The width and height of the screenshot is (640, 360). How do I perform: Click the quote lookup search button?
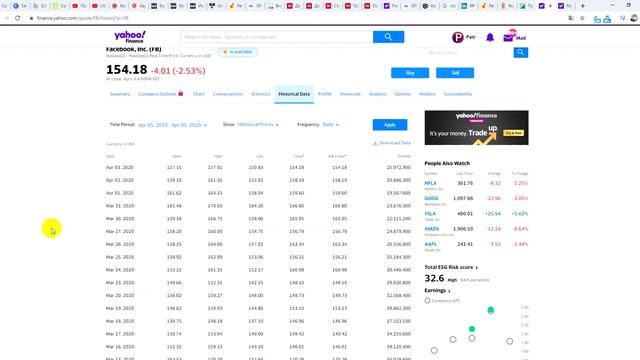pos(520,52)
